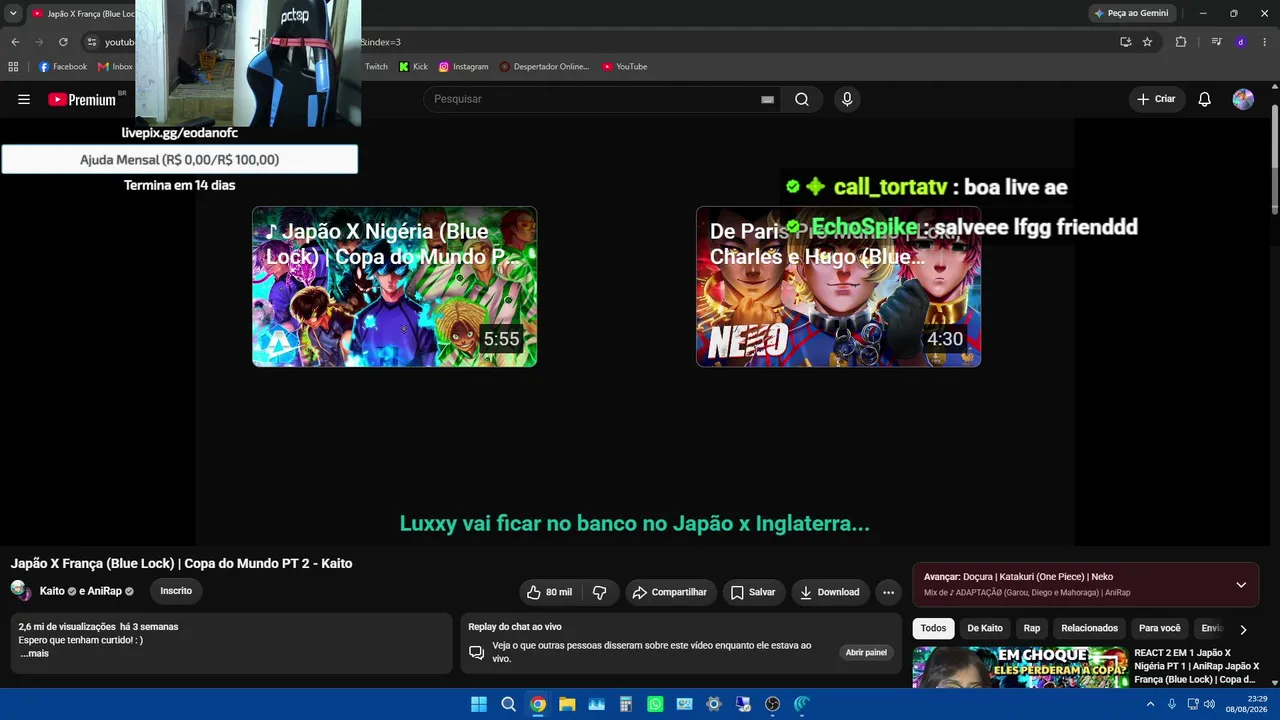Expand the Avançar playlist panel
Viewport: 1280px width, 720px height.
[1241, 585]
